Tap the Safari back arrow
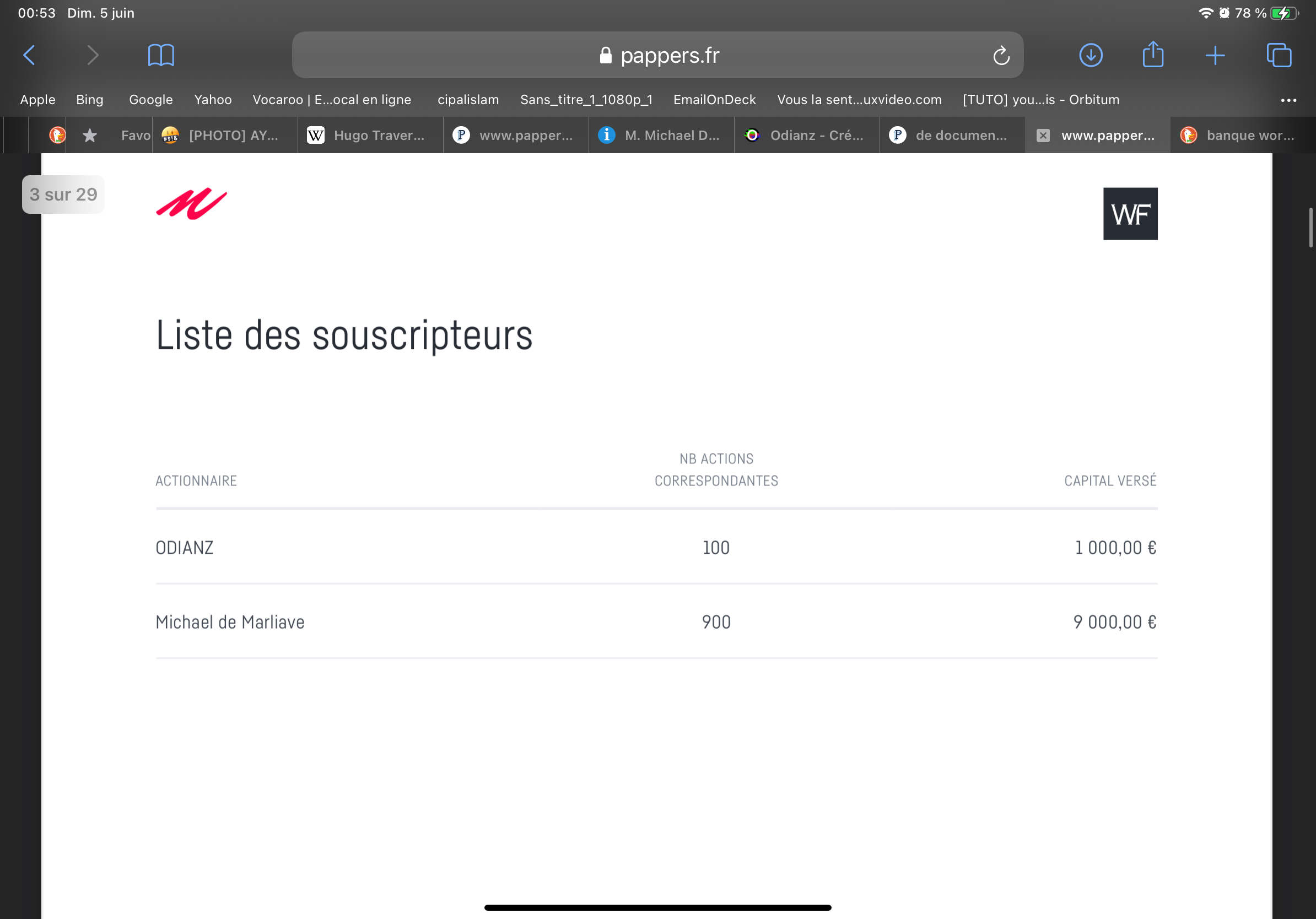 30,56
